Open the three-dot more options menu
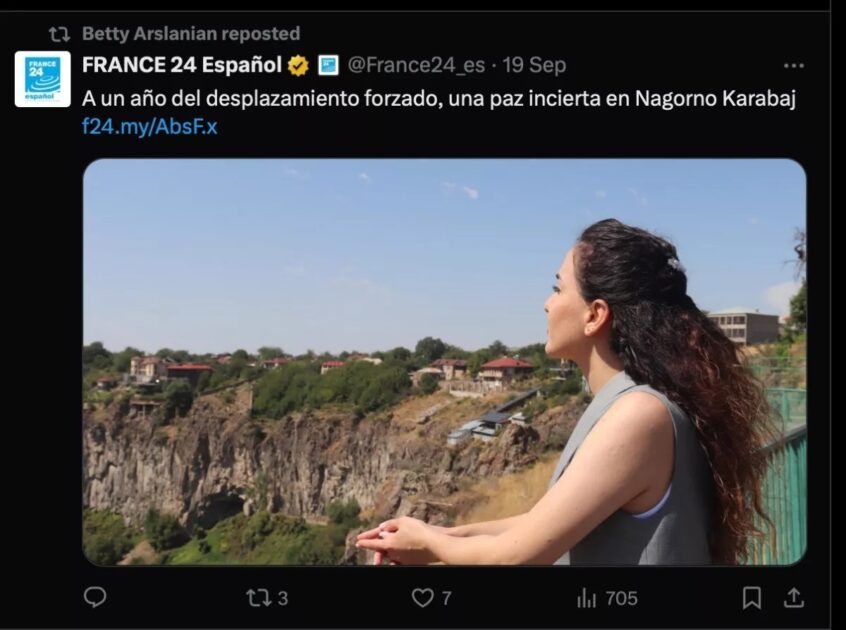 tap(793, 66)
